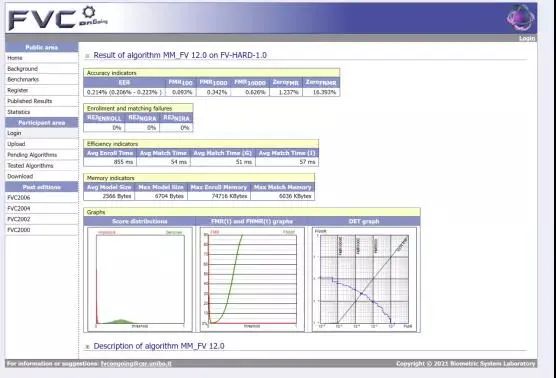Open the DET graph thumbnail

point(364,279)
